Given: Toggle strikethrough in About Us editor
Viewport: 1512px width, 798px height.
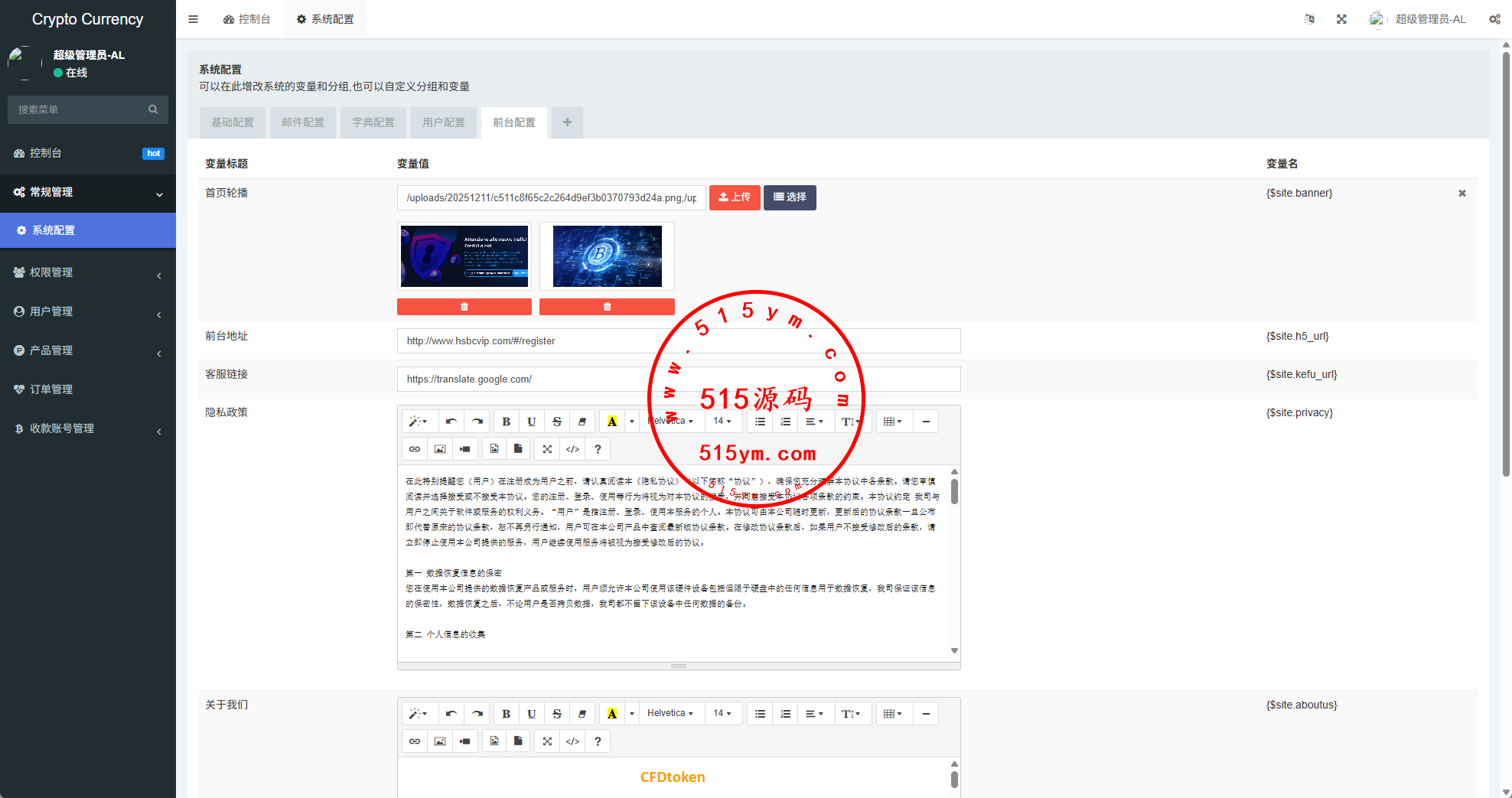Looking at the screenshot, I should (557, 714).
